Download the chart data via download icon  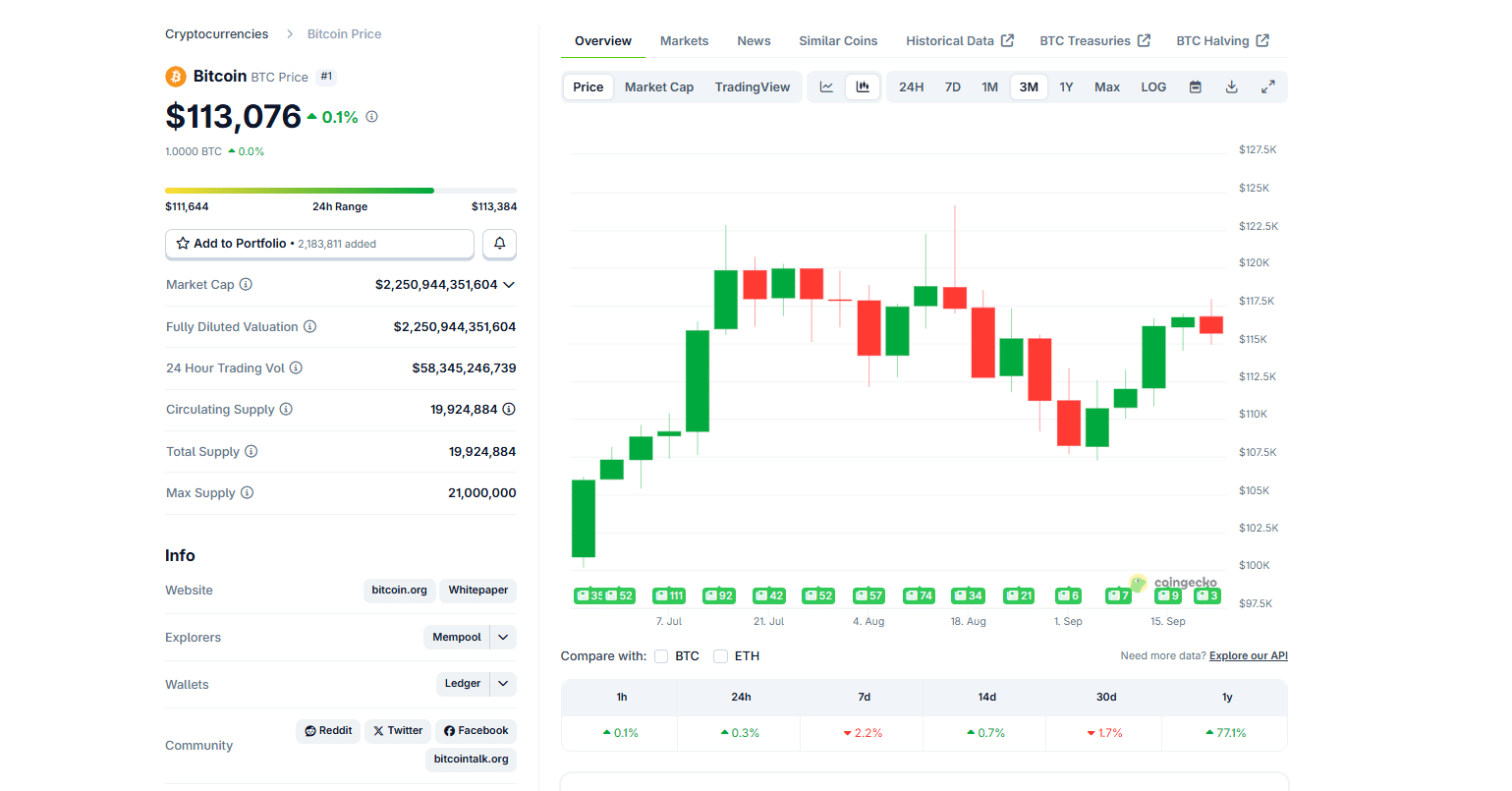click(x=1231, y=86)
